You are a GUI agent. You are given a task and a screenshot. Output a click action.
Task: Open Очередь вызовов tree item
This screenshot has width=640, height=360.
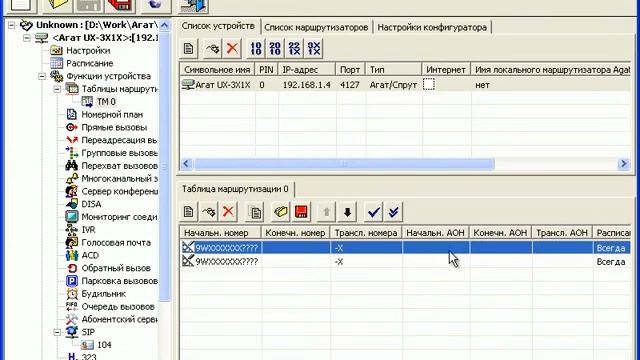[118, 307]
